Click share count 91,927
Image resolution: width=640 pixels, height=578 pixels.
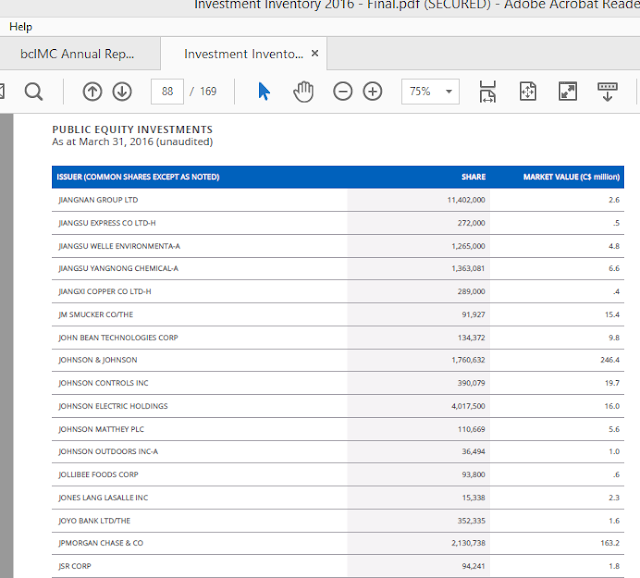[473, 315]
